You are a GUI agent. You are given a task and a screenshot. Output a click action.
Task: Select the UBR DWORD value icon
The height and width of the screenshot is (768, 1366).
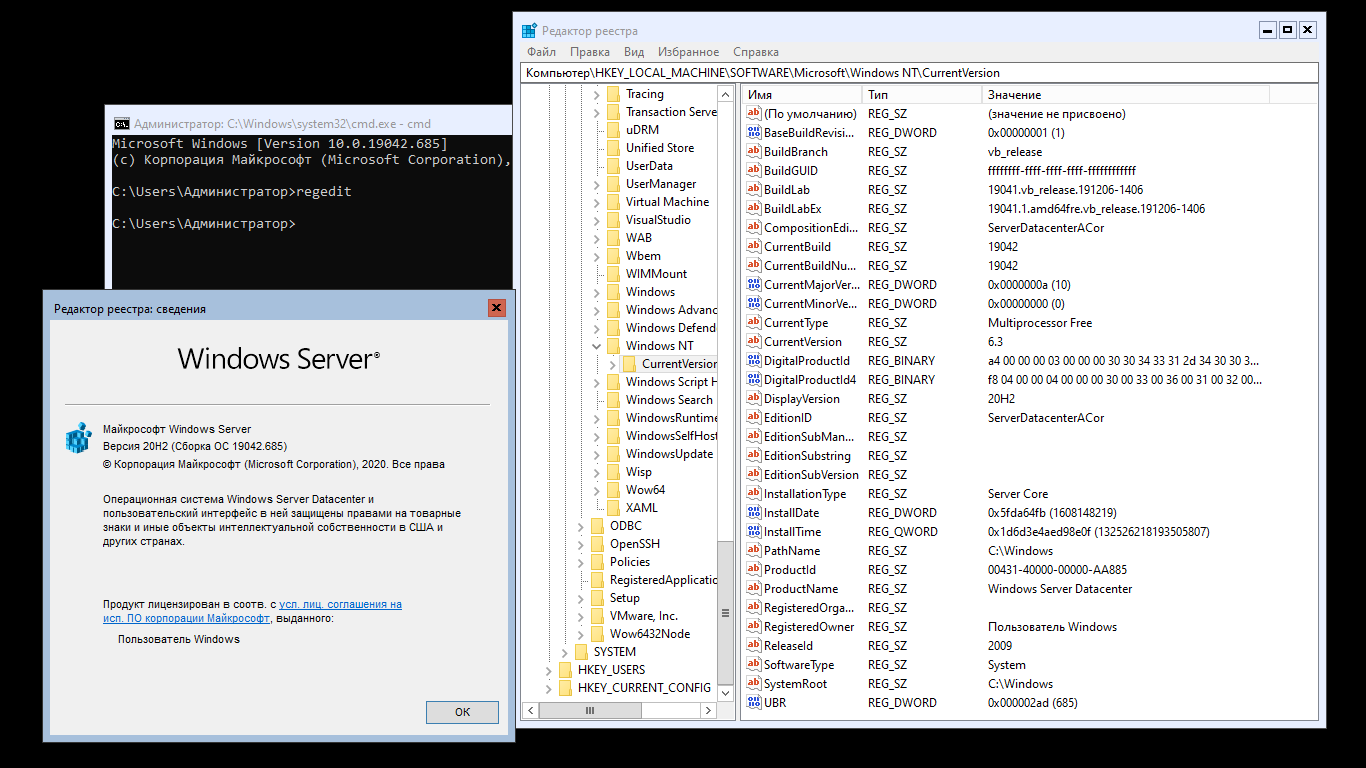pyautogui.click(x=754, y=703)
